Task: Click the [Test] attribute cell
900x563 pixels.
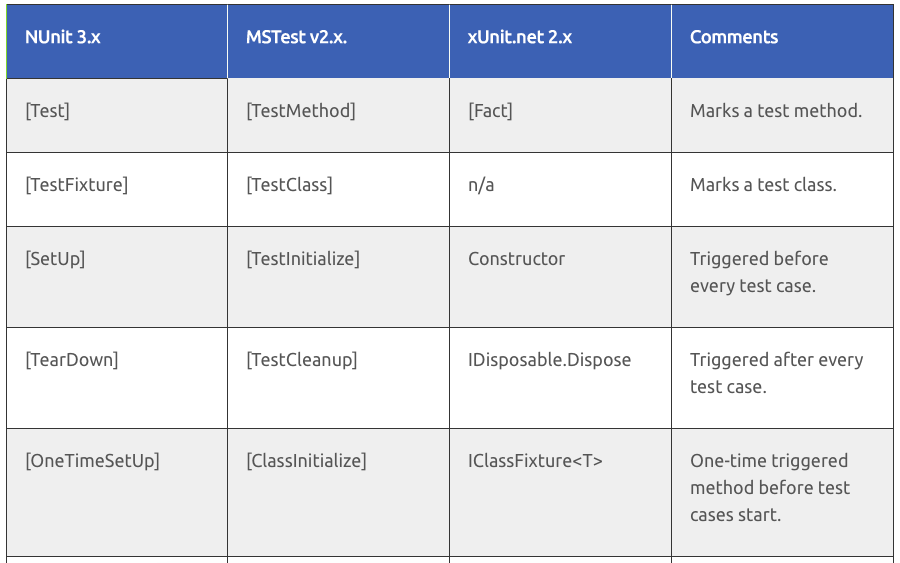Action: click(47, 111)
